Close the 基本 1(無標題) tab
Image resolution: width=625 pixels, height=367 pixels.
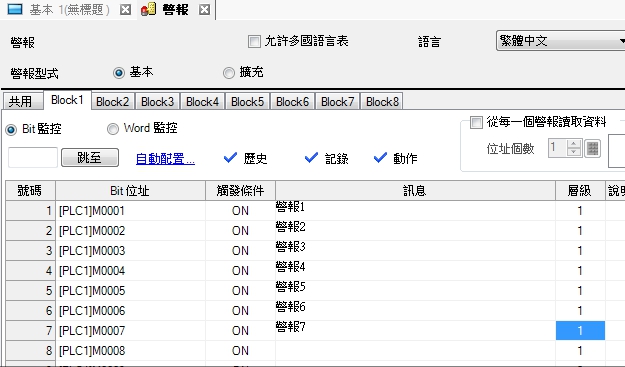125,10
